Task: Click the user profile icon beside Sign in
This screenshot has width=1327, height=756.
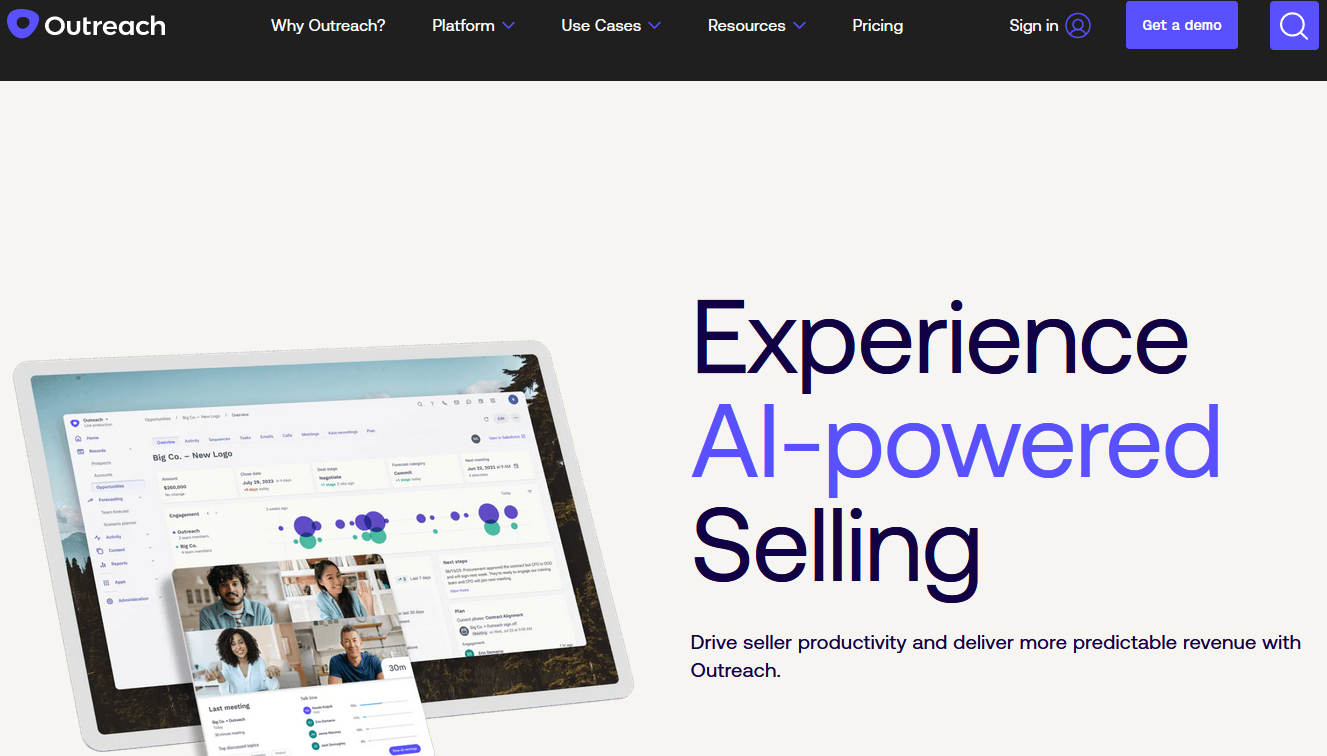Action: (1078, 26)
